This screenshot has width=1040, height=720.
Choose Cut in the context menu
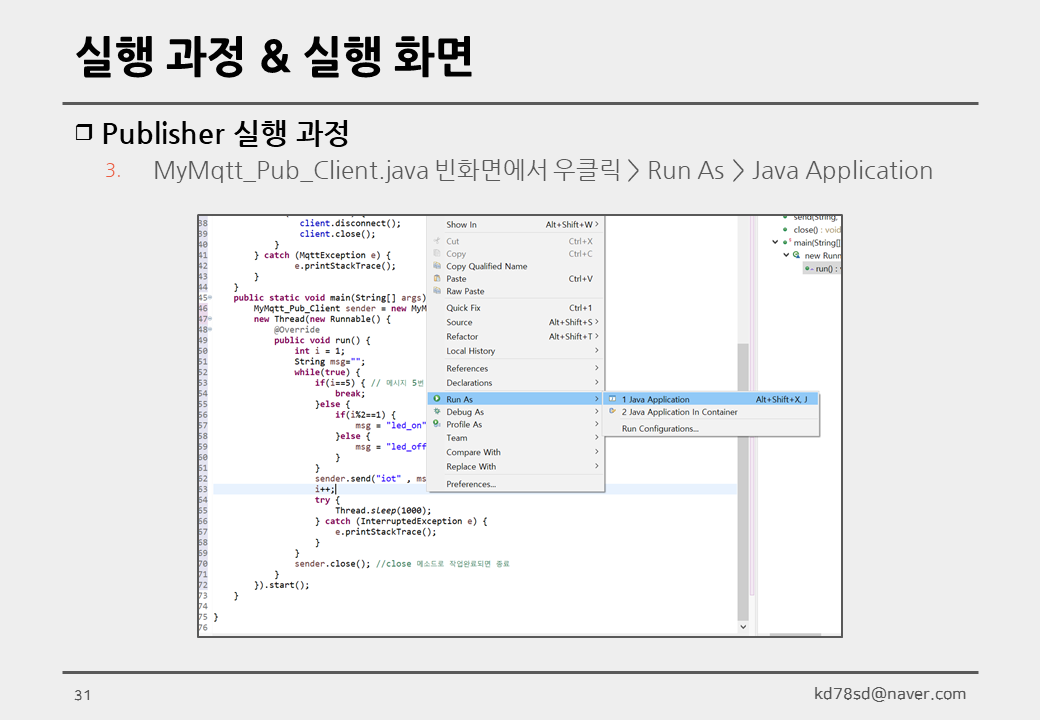[516, 241]
